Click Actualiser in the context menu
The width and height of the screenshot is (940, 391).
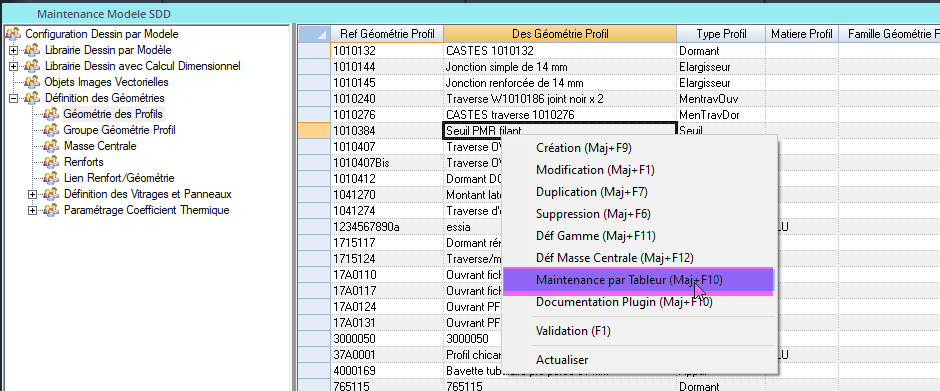[562, 360]
